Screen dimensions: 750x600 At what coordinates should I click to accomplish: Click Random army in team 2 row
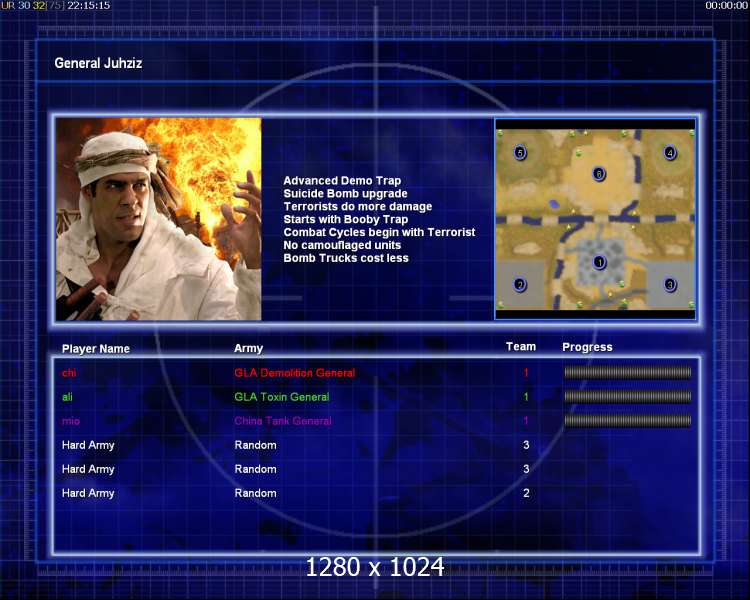coord(255,493)
